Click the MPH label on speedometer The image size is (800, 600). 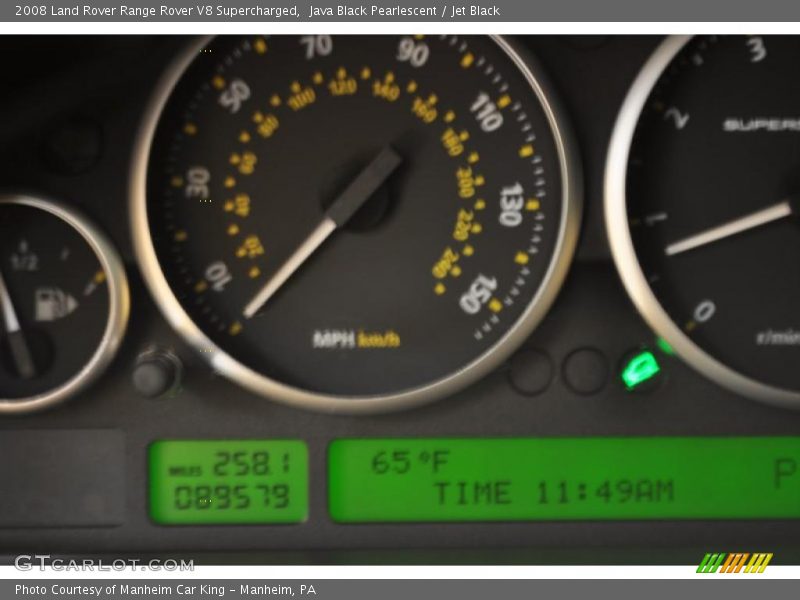point(334,339)
